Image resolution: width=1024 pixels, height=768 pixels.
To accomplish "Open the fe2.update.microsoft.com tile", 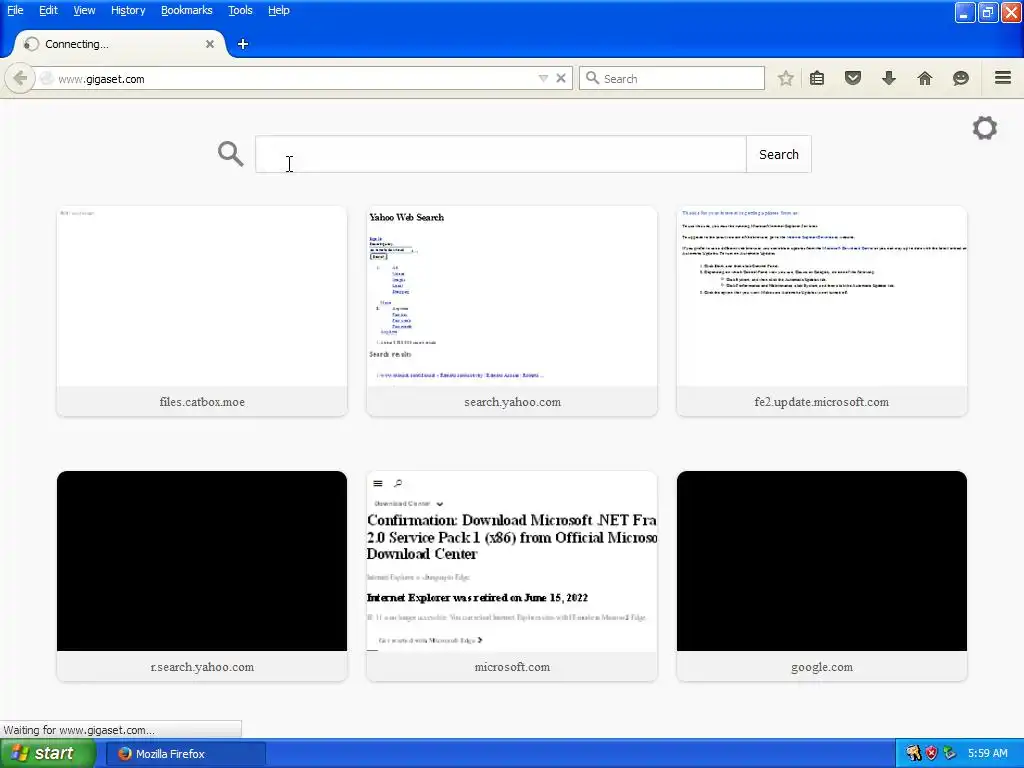I will (x=822, y=311).
